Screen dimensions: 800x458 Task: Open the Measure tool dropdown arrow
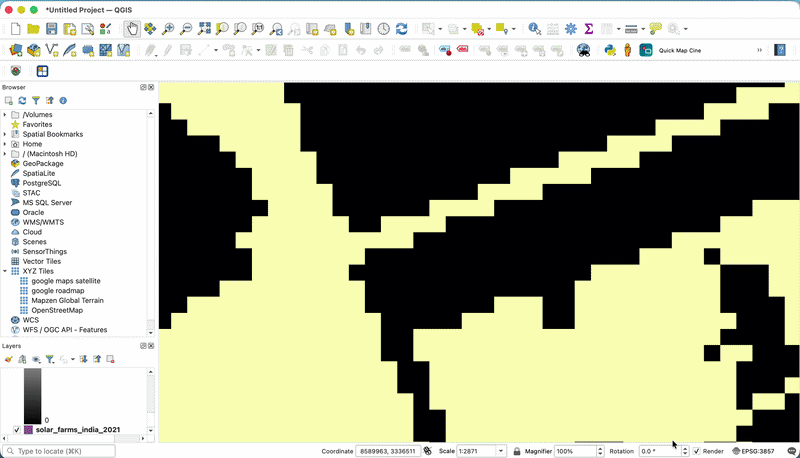(x=643, y=29)
